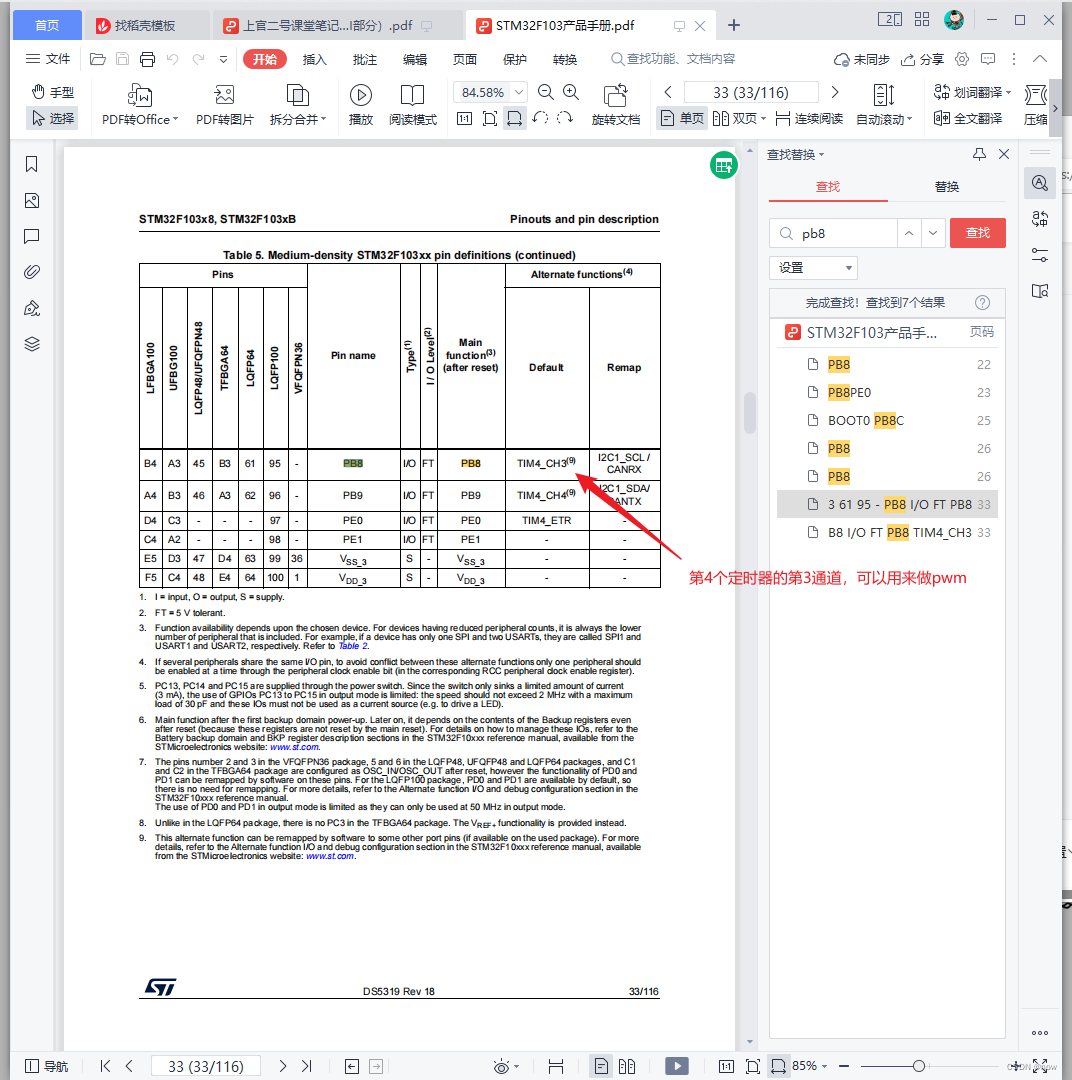Click Share button
This screenshot has height=1080, width=1072.
pyautogui.click(x=922, y=59)
